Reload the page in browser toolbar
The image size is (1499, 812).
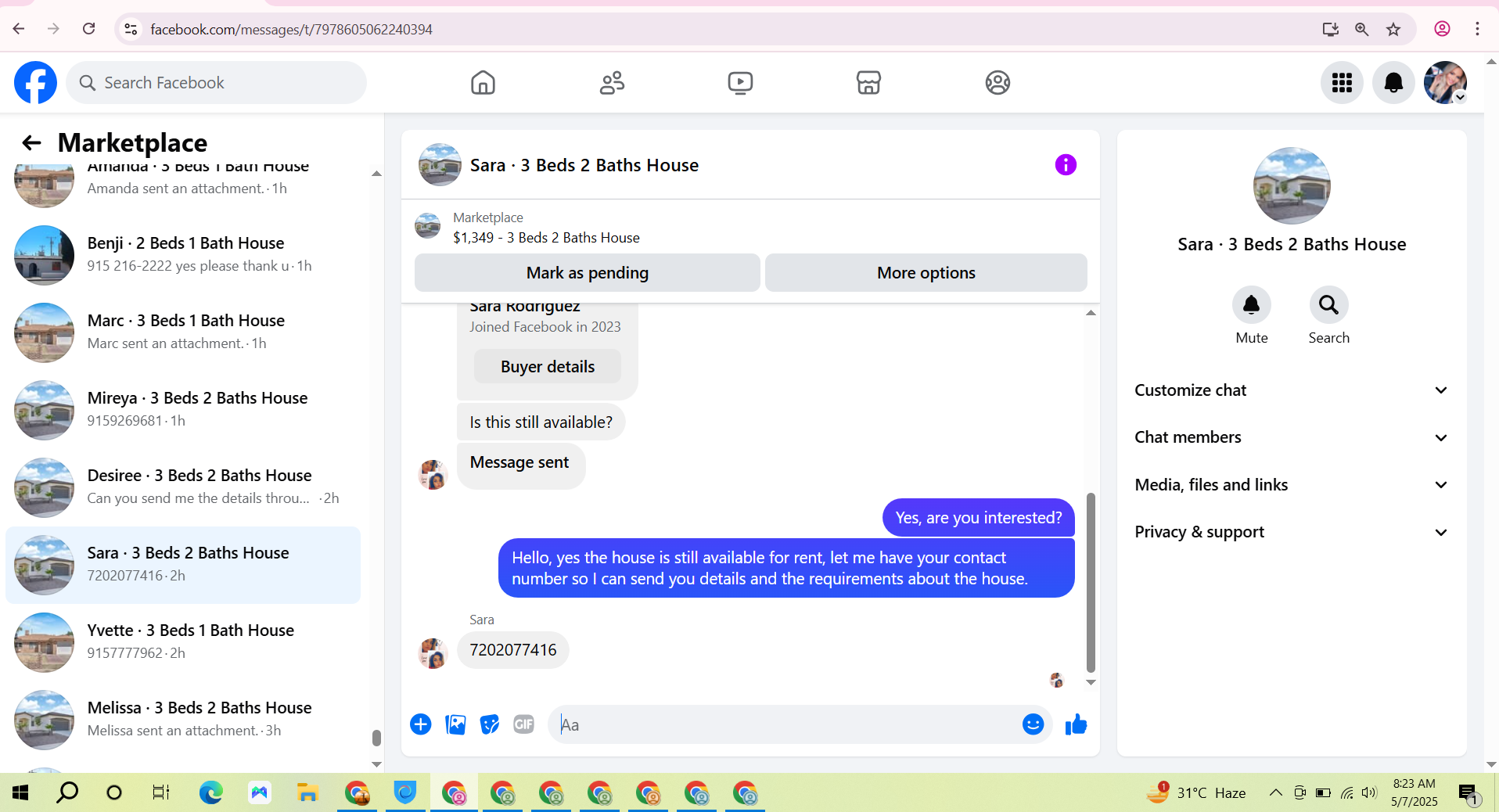point(88,29)
